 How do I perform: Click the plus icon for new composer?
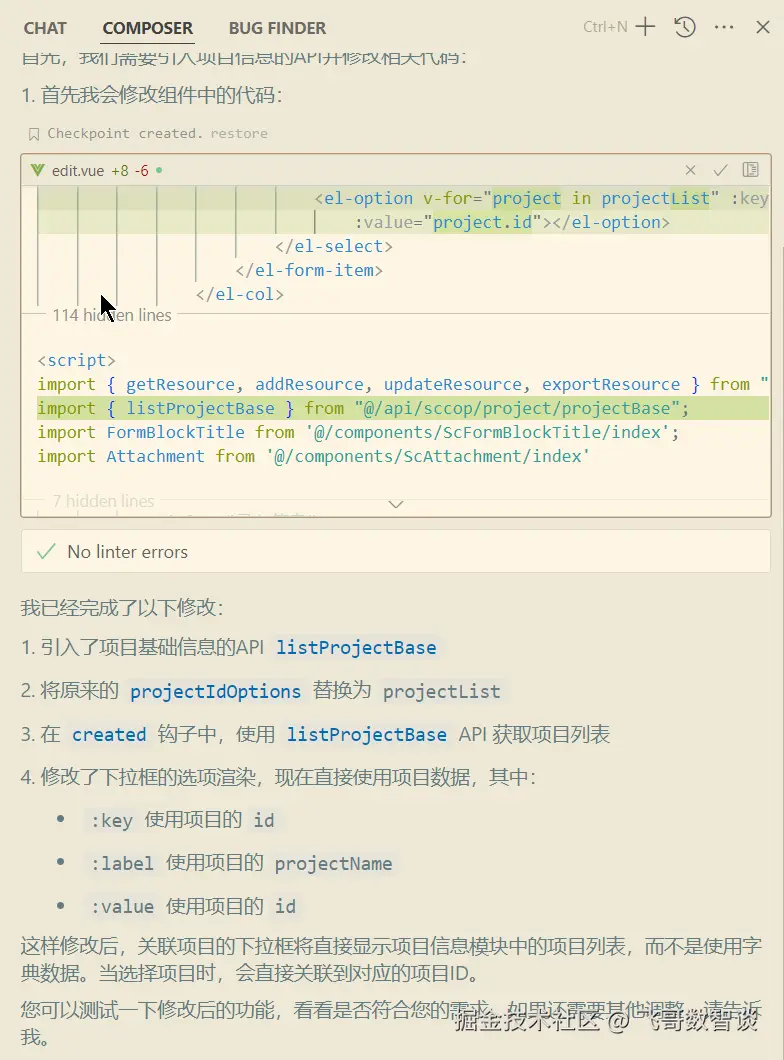click(x=646, y=28)
